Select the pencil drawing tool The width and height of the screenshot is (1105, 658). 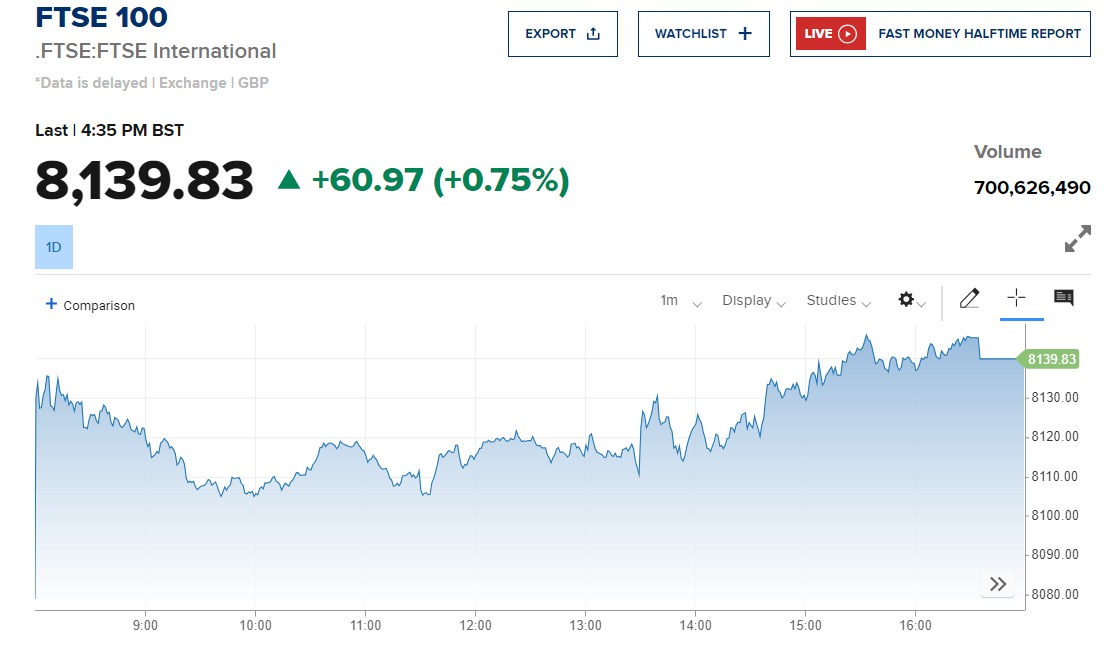point(969,298)
